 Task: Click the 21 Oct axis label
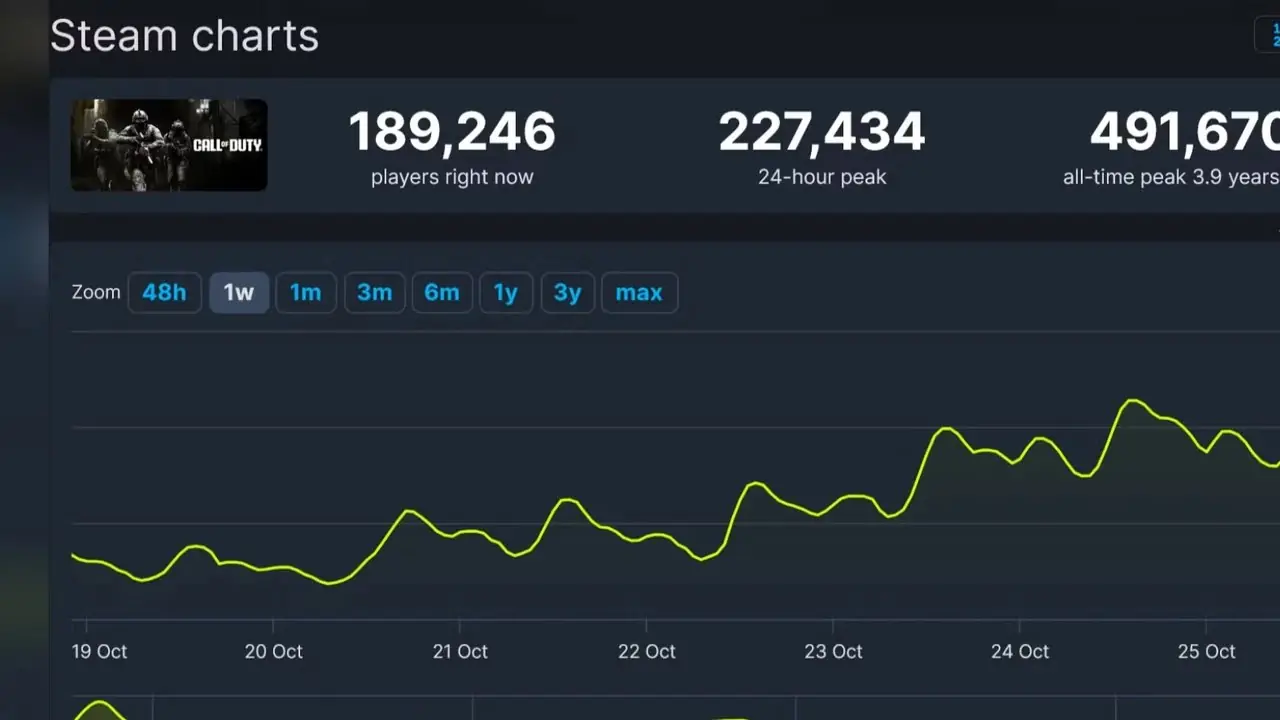tap(460, 651)
